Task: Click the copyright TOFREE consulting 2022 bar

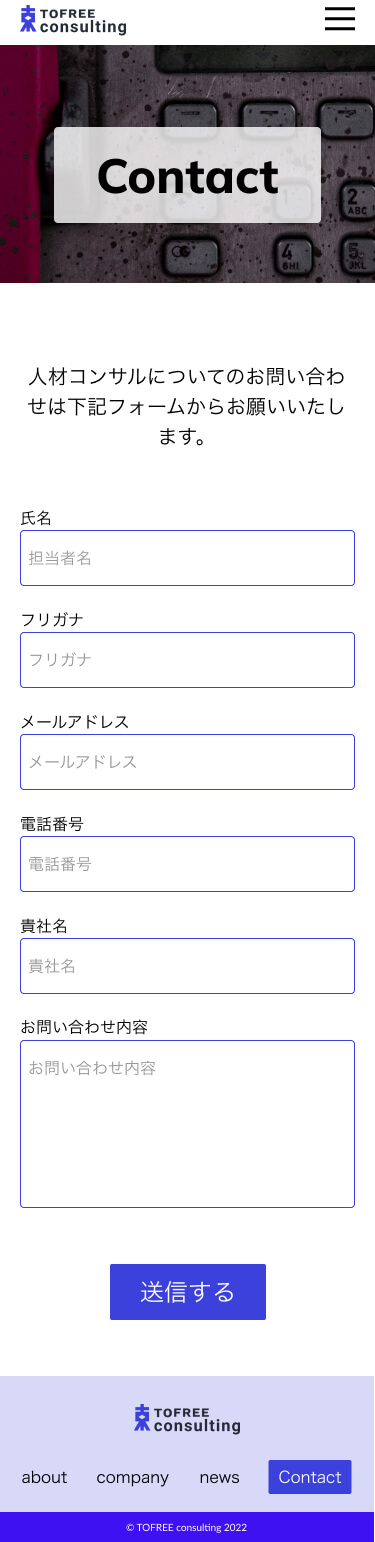Action: (187, 1527)
